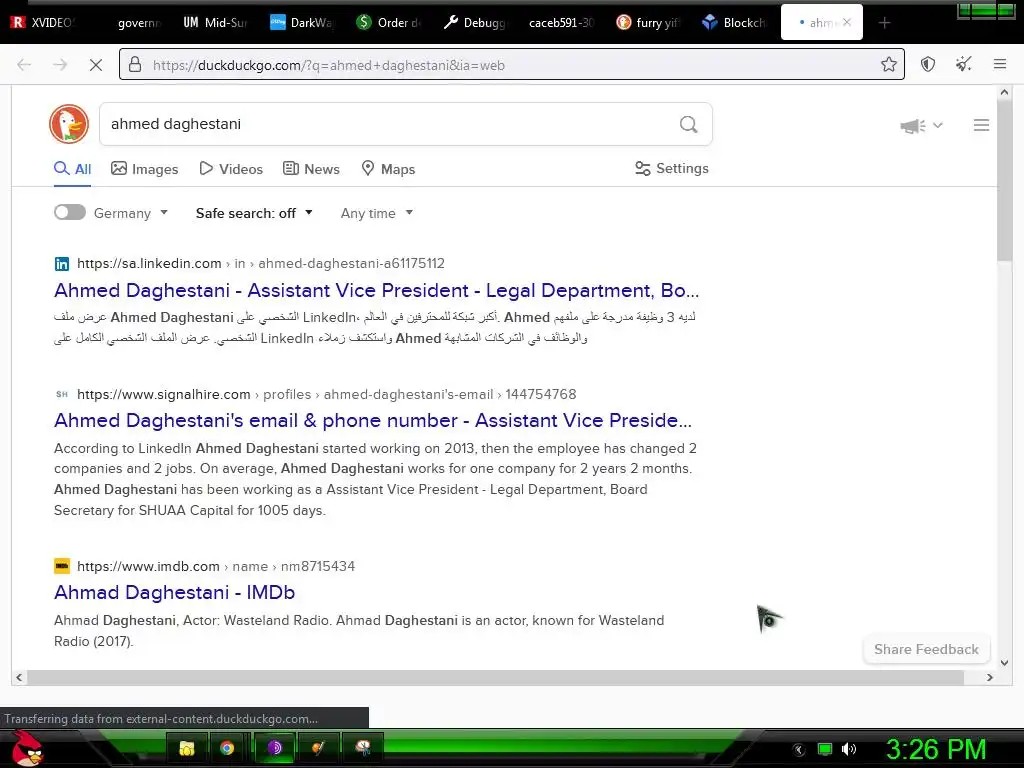The height and width of the screenshot is (768, 1024).
Task: Open Ahmad Daghestani - IMDb result
Action: click(174, 592)
